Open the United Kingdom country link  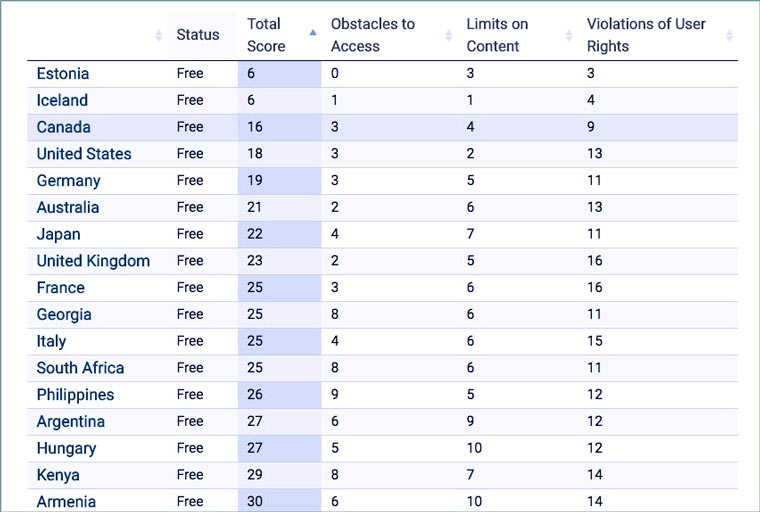pos(93,261)
